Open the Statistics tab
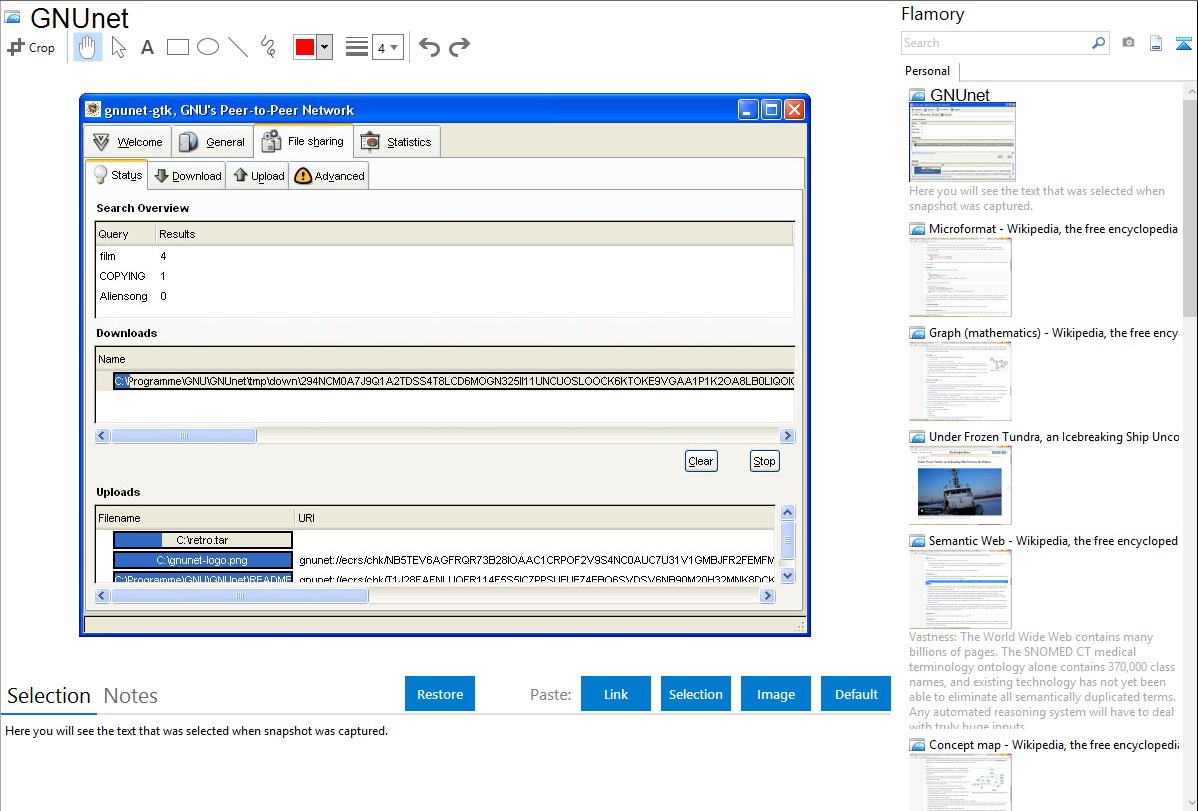Viewport: 1198px width, 811px height. click(397, 142)
